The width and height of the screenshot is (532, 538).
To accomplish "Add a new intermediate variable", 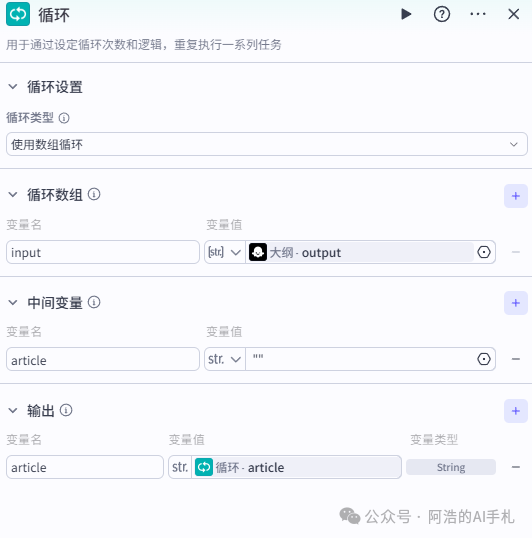I will click(x=516, y=303).
